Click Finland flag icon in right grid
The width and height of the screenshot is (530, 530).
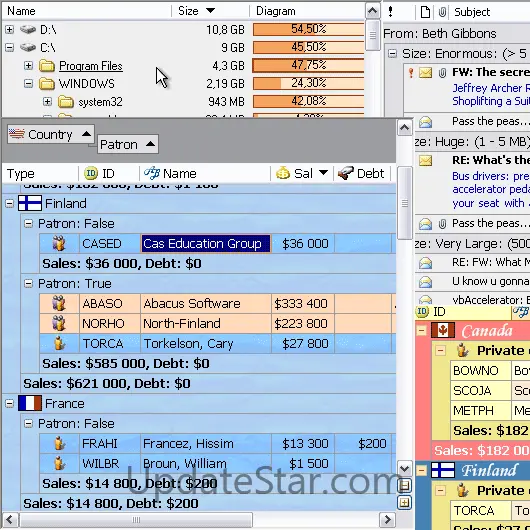tap(443, 470)
